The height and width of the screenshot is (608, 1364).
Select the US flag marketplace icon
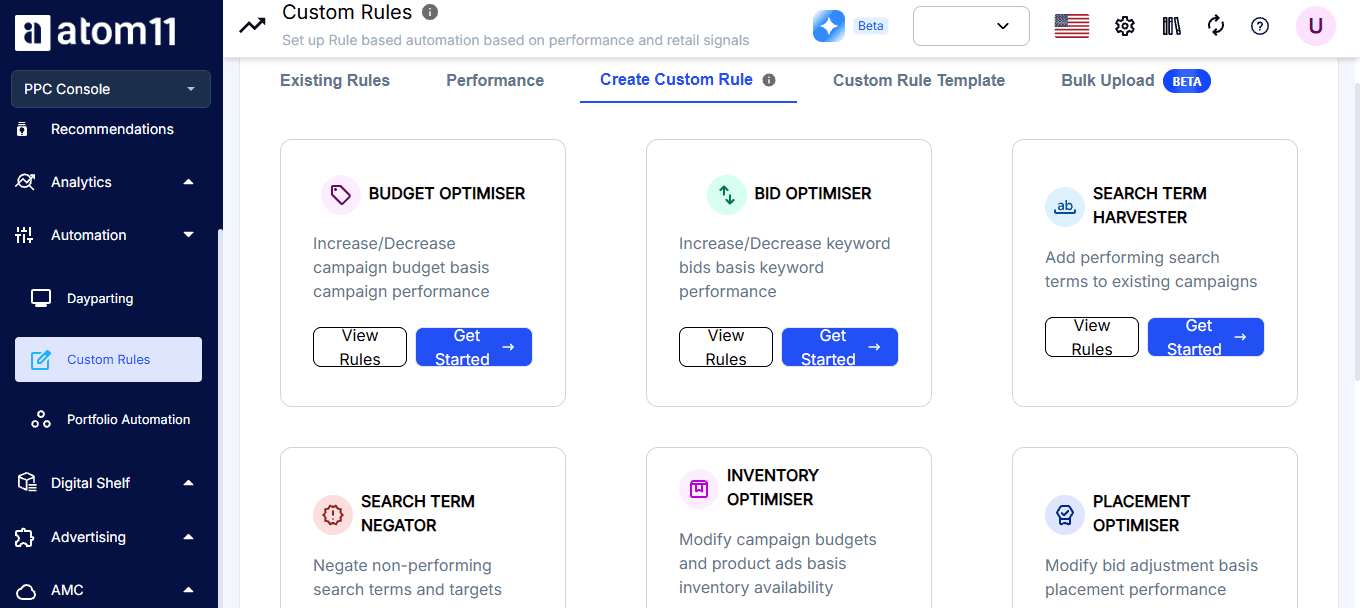point(1072,26)
